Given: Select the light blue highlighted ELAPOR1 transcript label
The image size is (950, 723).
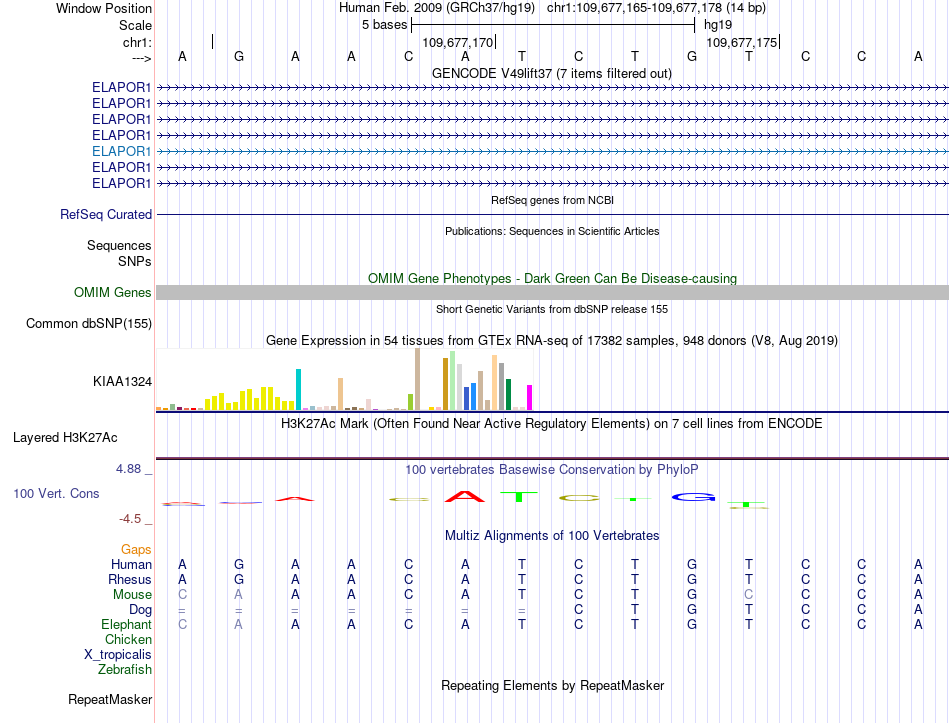Looking at the screenshot, I should pyautogui.click(x=121, y=151).
